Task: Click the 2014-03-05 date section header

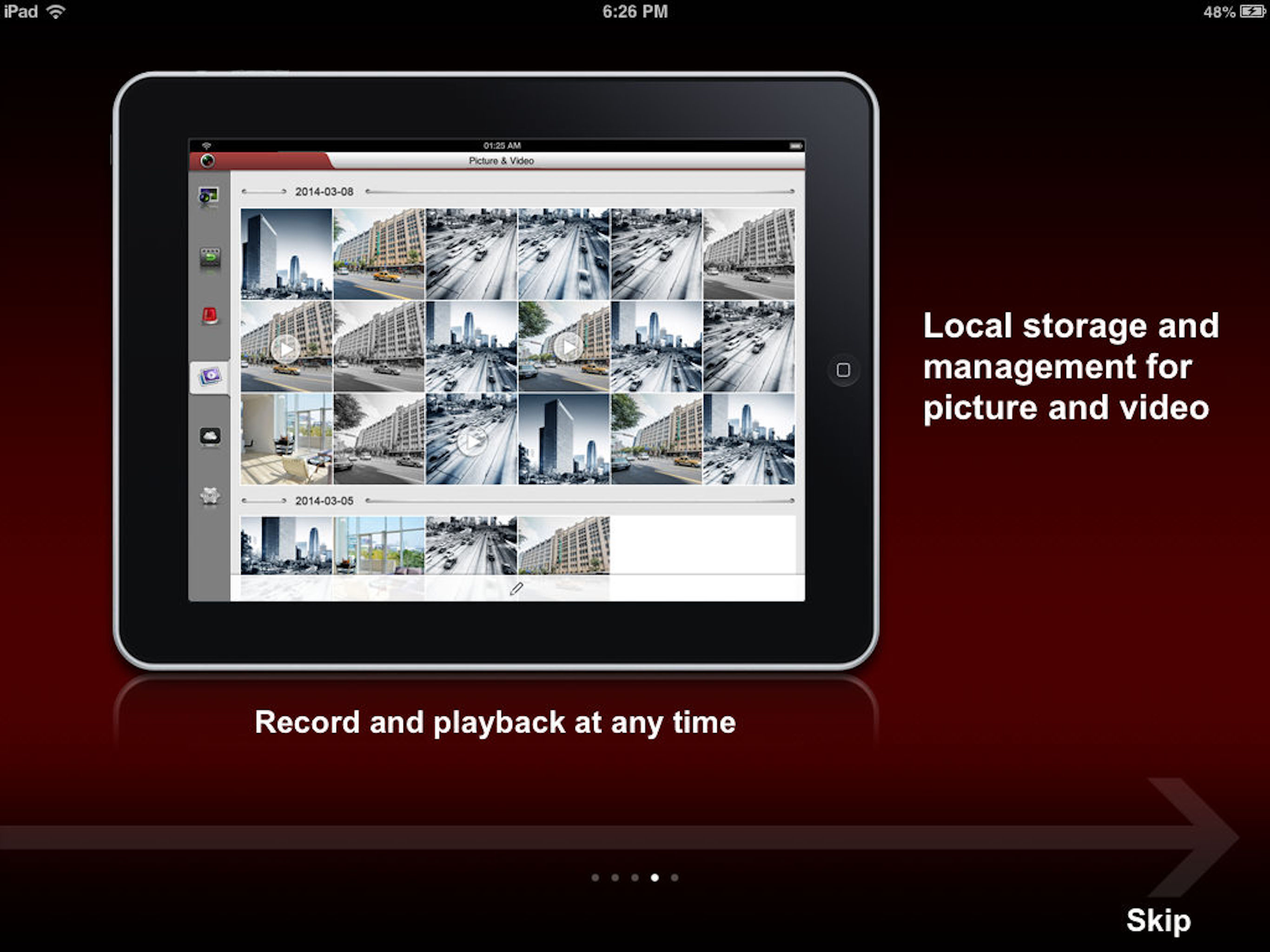Action: pyautogui.click(x=324, y=501)
